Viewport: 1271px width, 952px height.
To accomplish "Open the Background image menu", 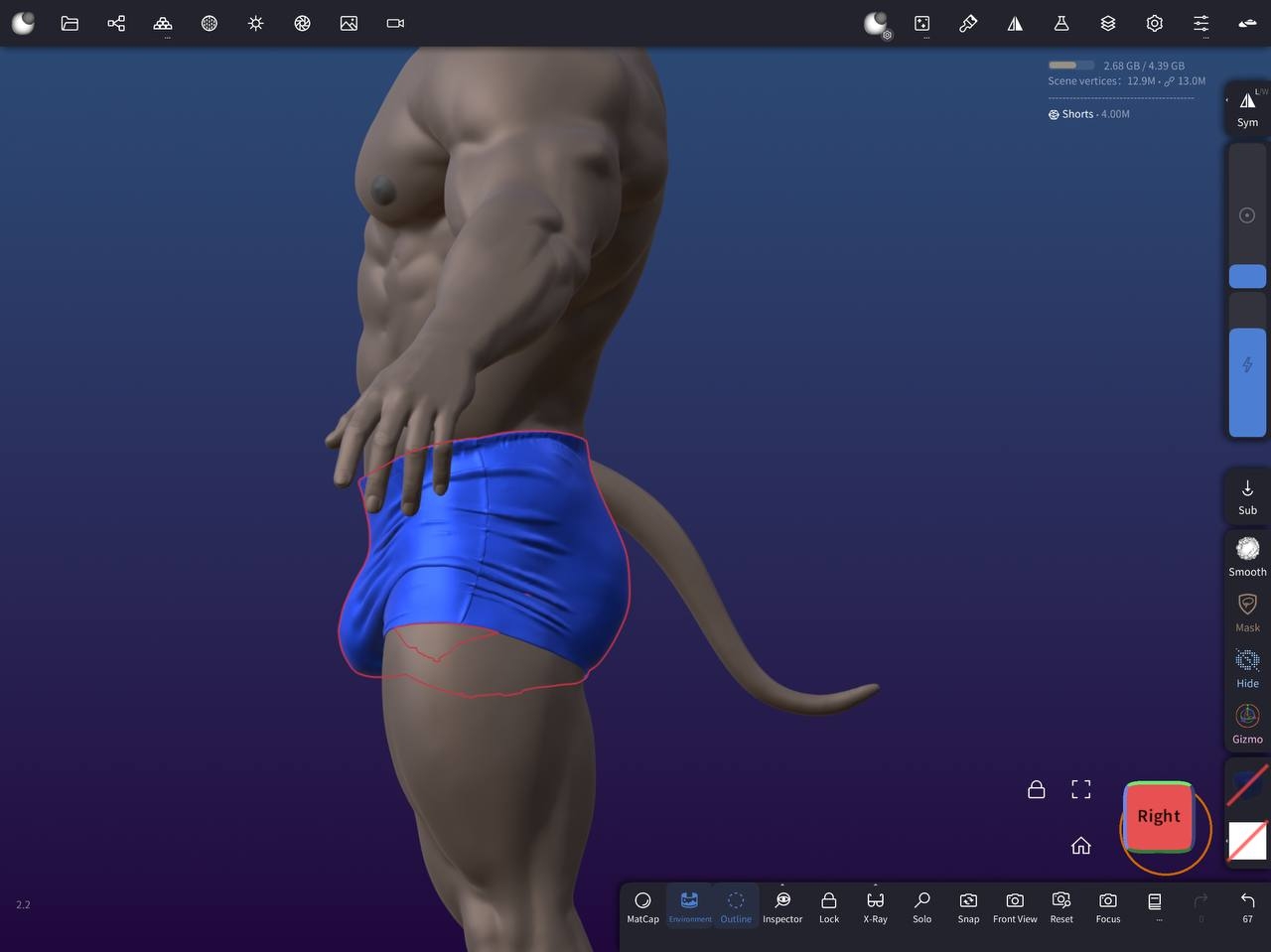I will coord(349,23).
